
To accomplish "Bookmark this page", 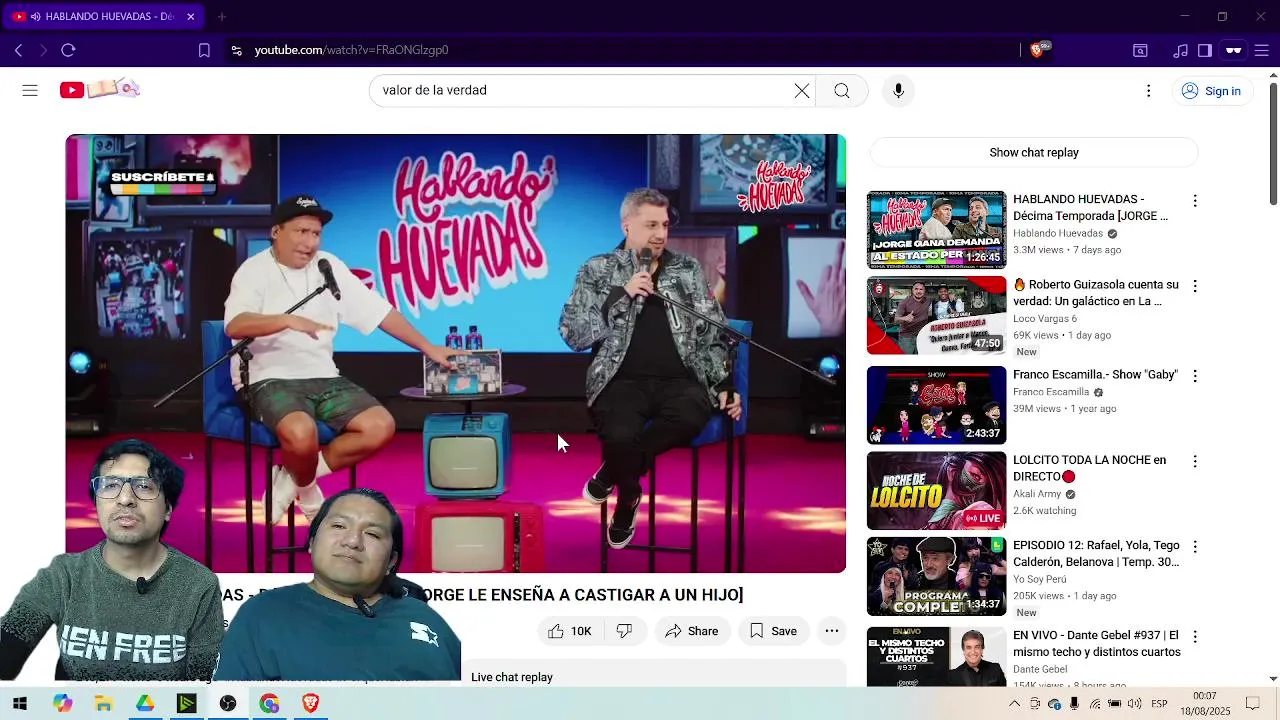I will (204, 50).
